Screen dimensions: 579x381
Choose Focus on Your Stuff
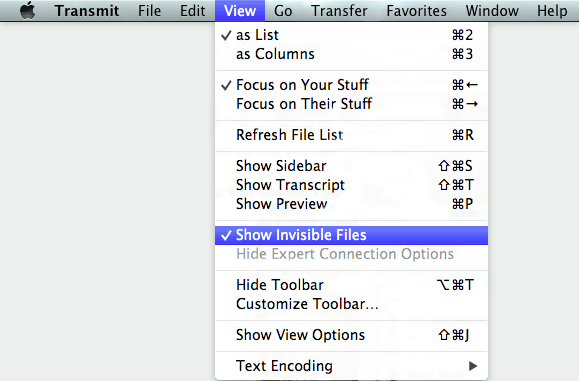tap(351, 85)
